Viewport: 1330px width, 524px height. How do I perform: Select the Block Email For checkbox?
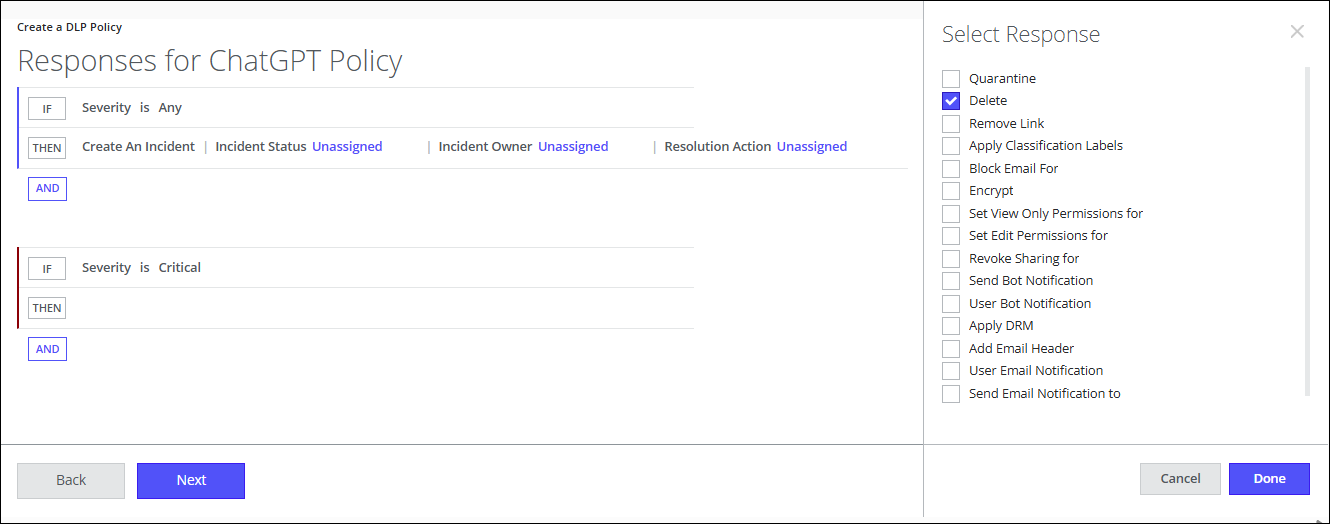click(951, 169)
